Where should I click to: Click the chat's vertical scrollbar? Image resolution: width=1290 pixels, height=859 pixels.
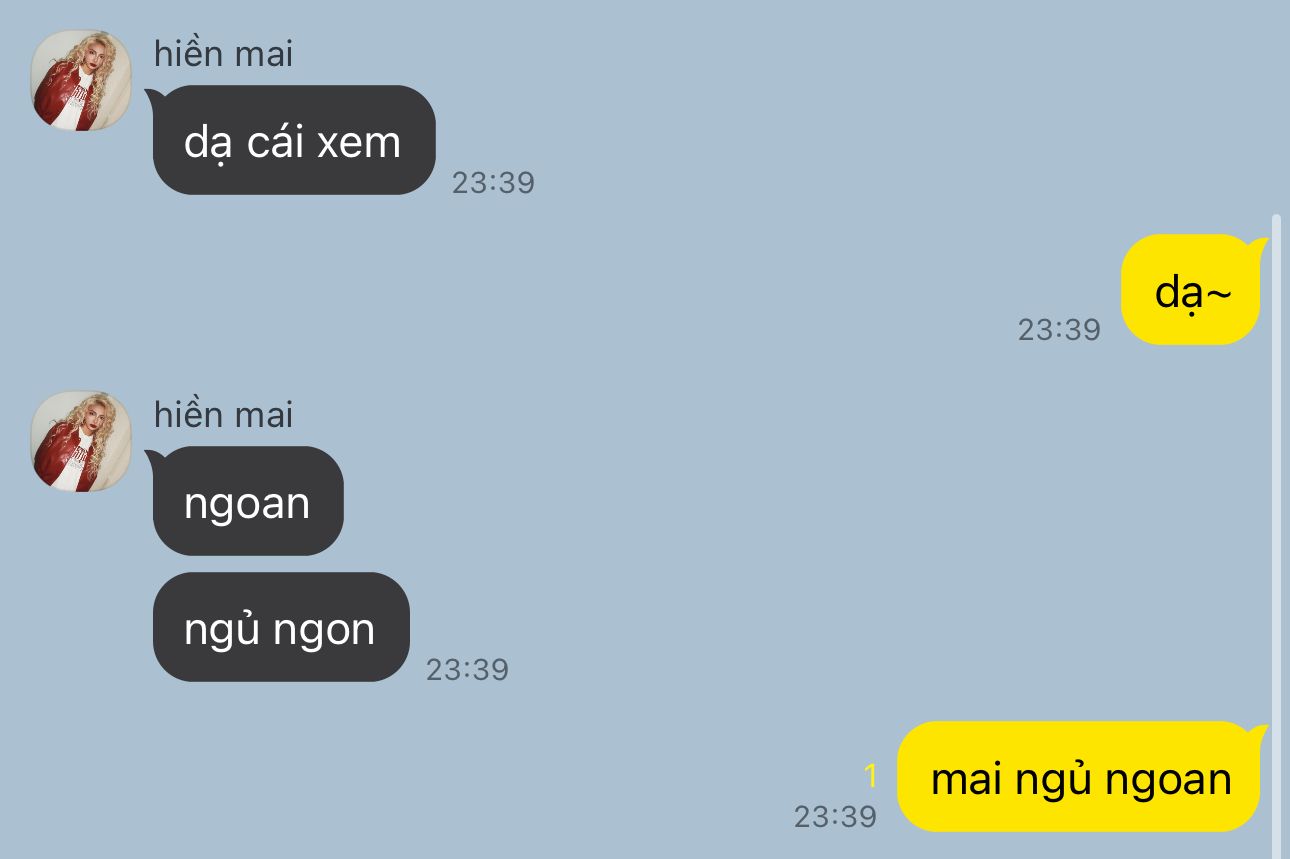[1276, 535]
